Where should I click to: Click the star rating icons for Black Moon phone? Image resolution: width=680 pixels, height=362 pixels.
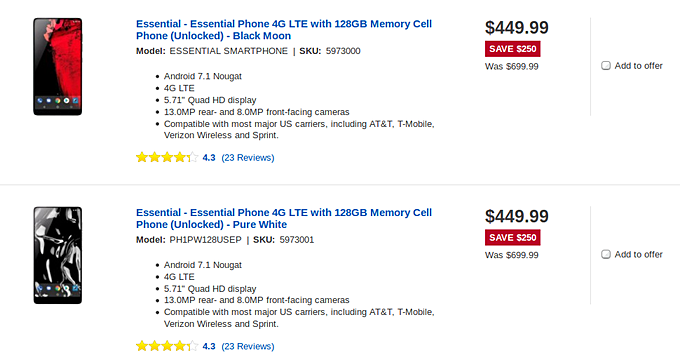pyautogui.click(x=167, y=157)
